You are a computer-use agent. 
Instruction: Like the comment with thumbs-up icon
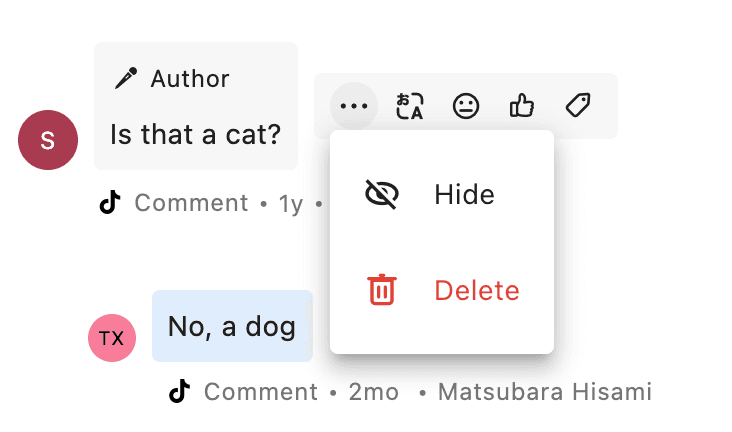coord(522,106)
